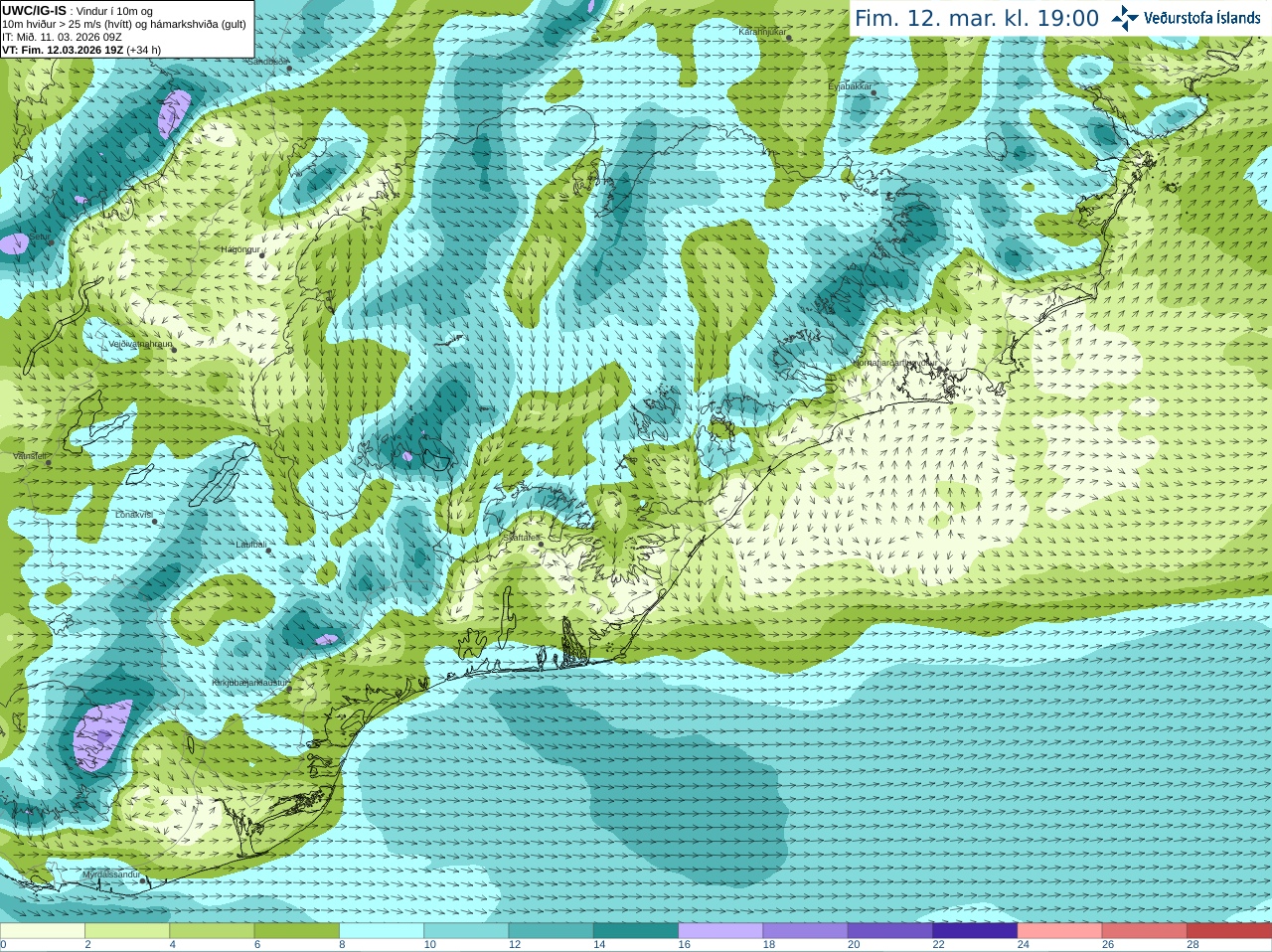Click the '10m hviður > 25 m/s' description line
This screenshot has width=1272, height=952.
tap(124, 24)
